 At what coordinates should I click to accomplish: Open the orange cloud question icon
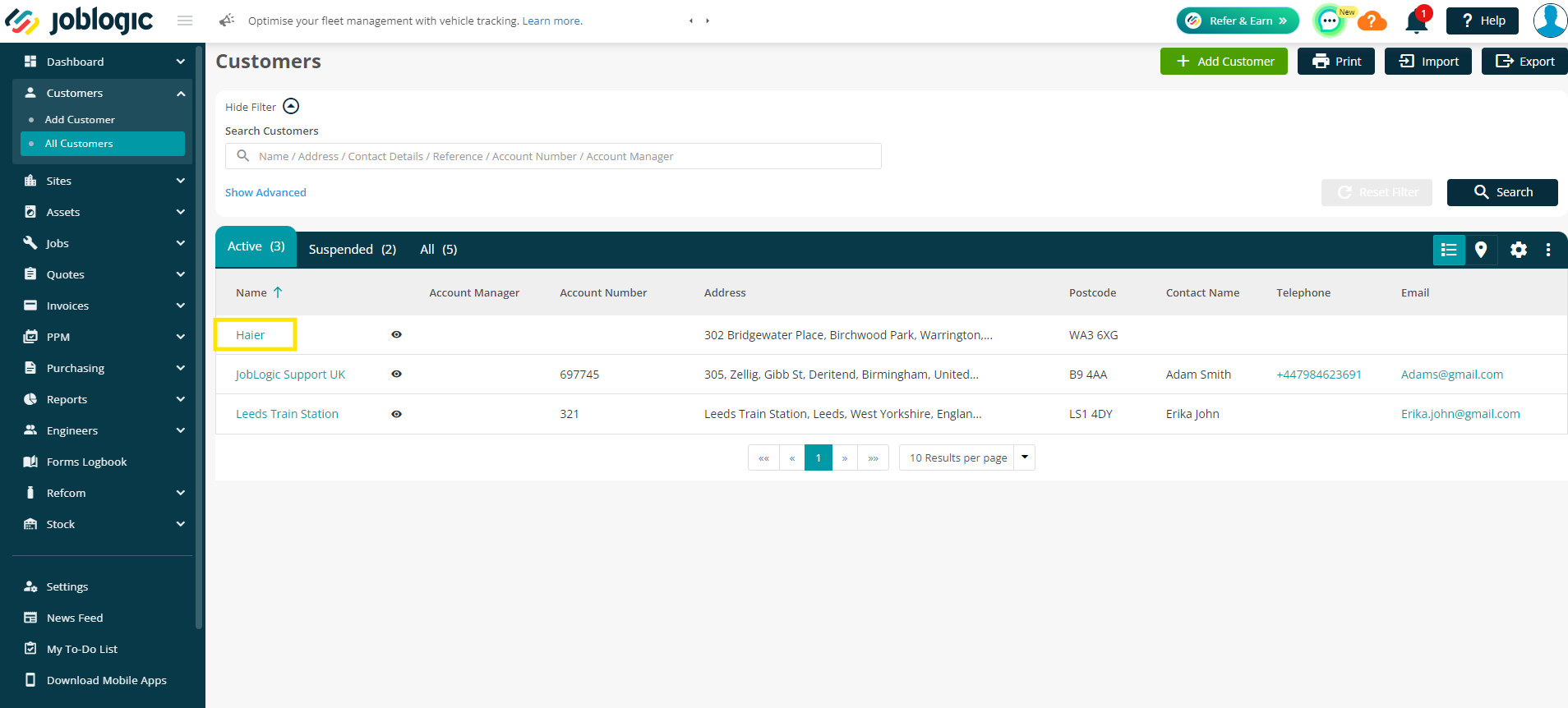point(1372,21)
